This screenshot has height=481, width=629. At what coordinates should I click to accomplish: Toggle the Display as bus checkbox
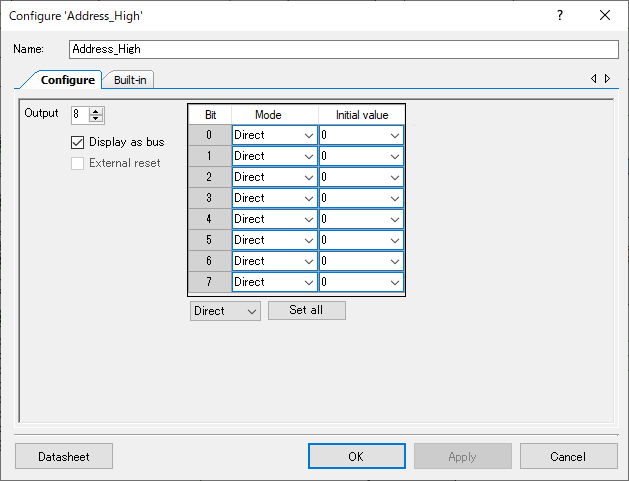(x=77, y=142)
